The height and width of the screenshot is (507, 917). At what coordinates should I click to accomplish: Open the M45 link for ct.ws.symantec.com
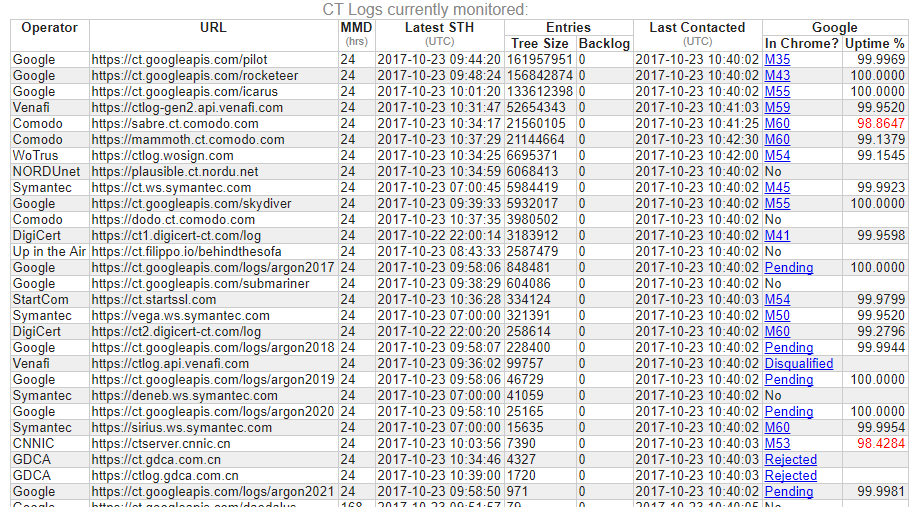pos(777,188)
